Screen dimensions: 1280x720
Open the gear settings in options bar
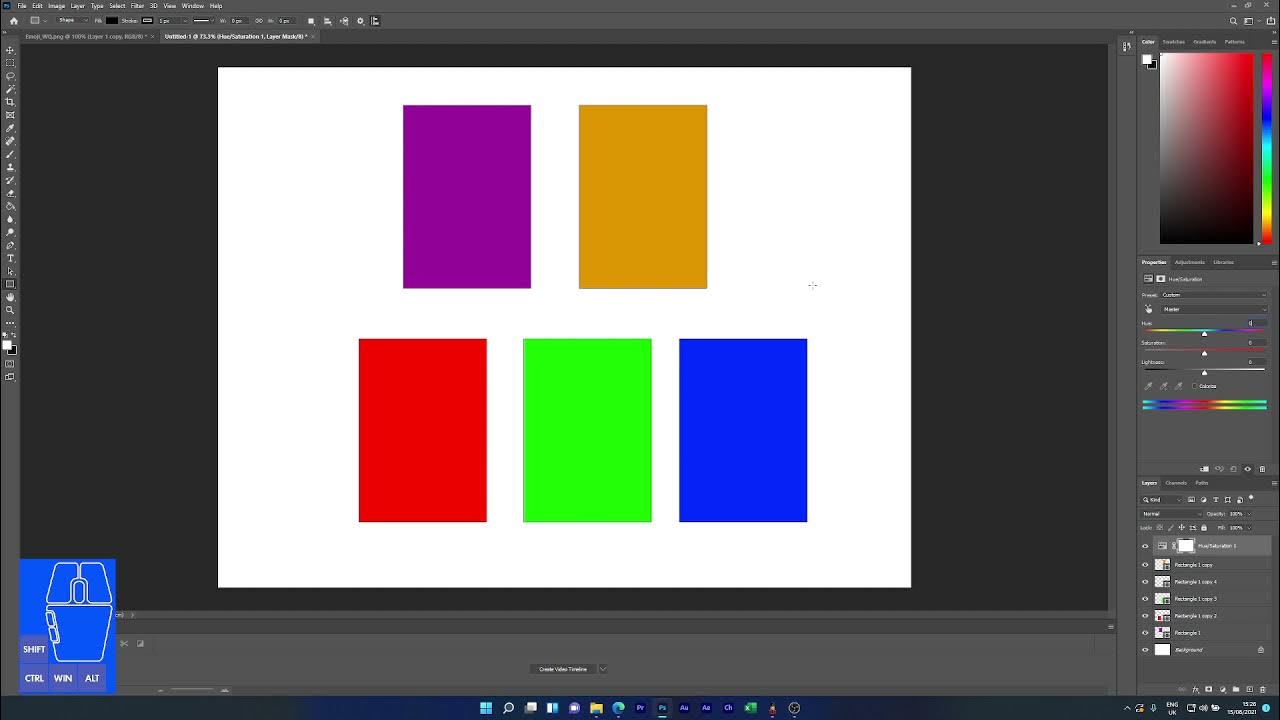click(x=360, y=21)
